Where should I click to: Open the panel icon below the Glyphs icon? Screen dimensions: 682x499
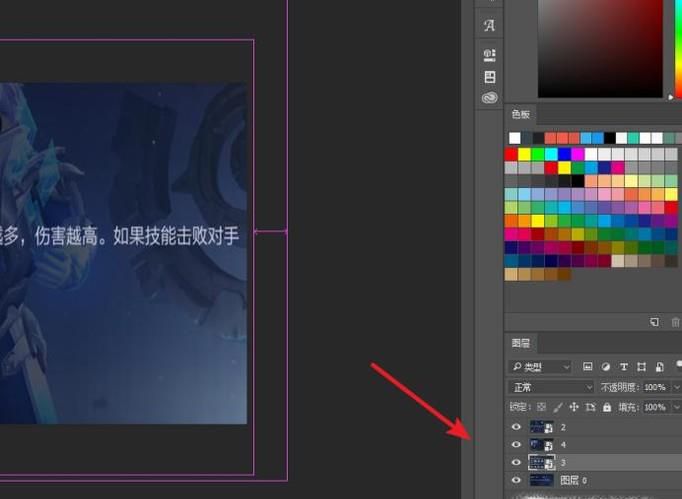(x=490, y=55)
